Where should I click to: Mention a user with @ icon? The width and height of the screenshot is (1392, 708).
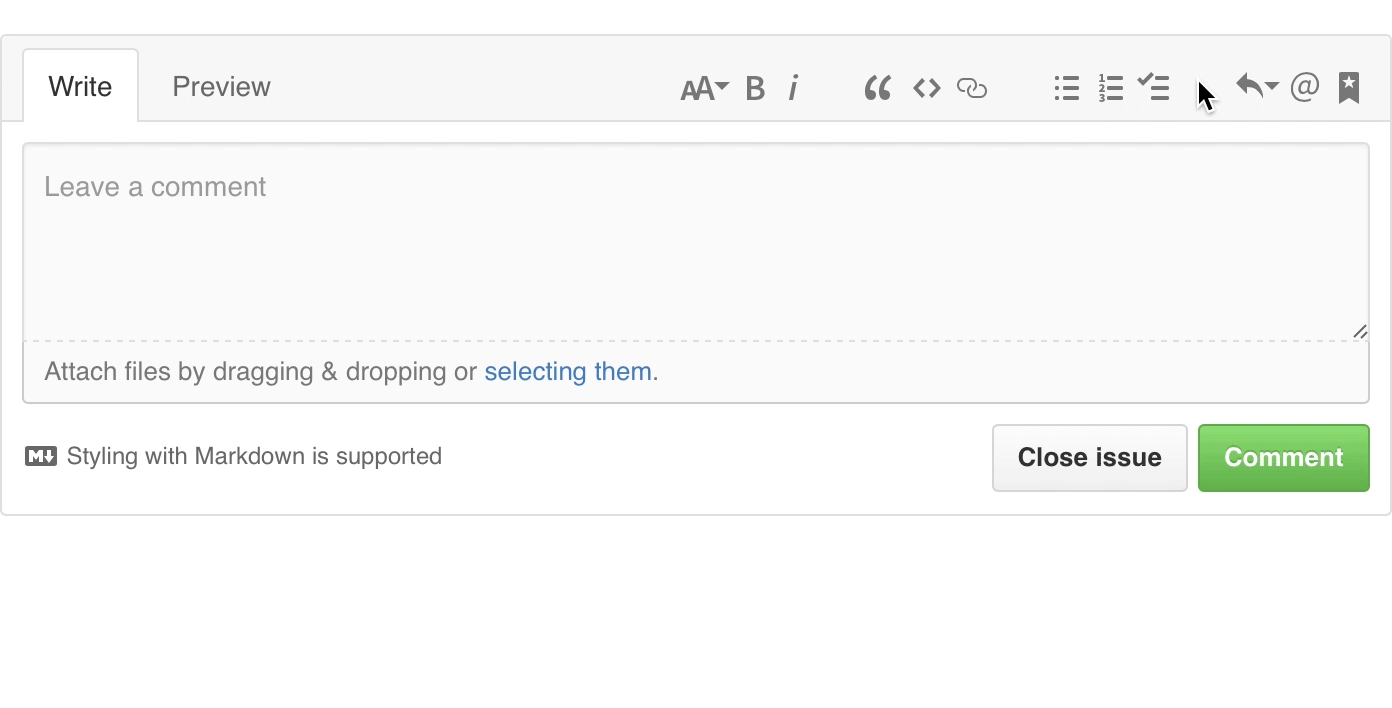(x=1304, y=88)
